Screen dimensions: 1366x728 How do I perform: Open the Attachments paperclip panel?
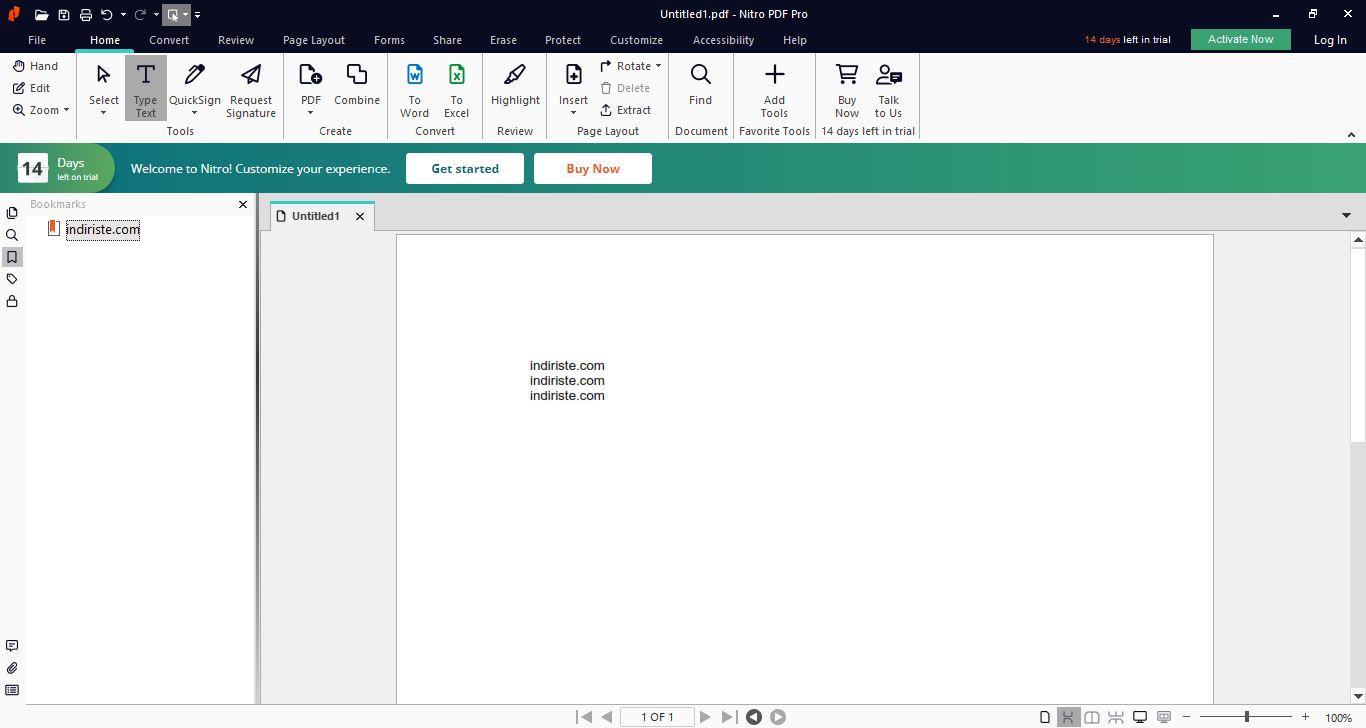[x=12, y=668]
